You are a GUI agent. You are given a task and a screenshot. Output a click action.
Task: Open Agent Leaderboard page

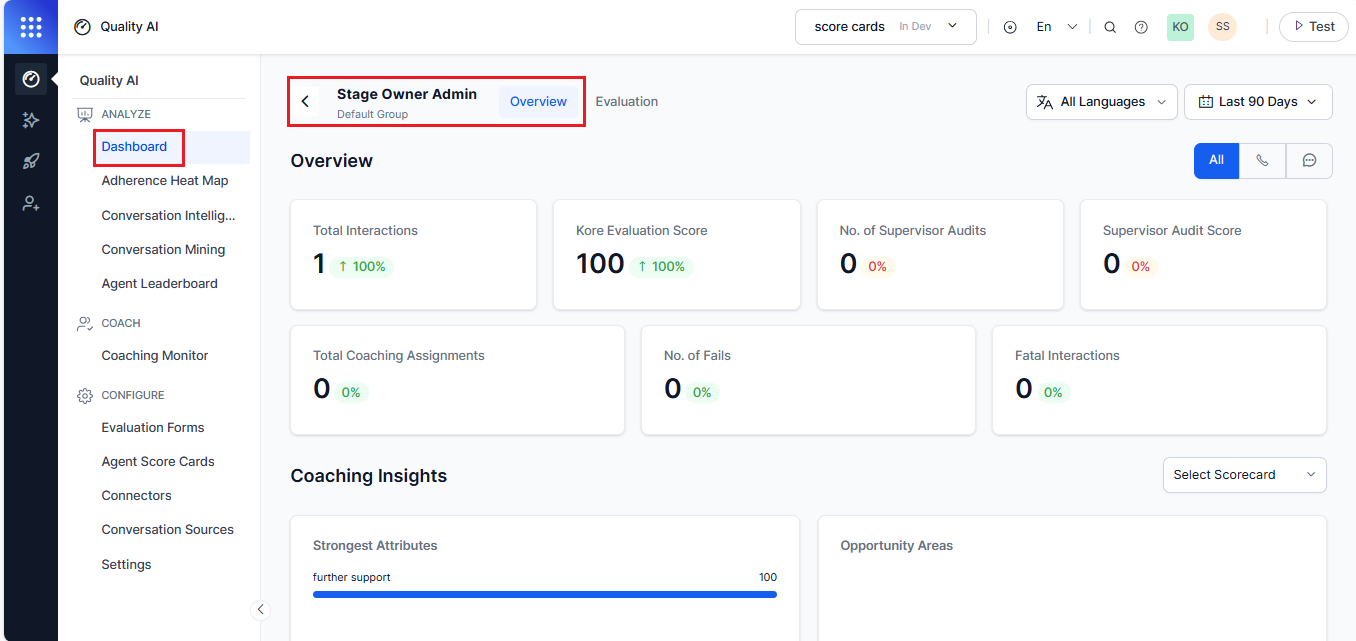159,284
